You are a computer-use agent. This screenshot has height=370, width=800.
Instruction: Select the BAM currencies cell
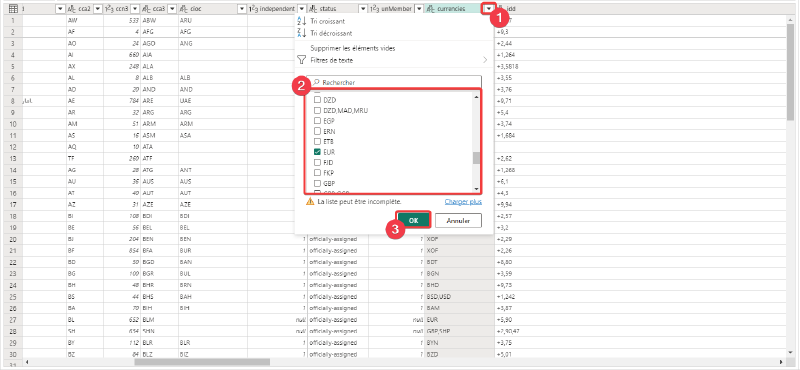click(x=459, y=308)
